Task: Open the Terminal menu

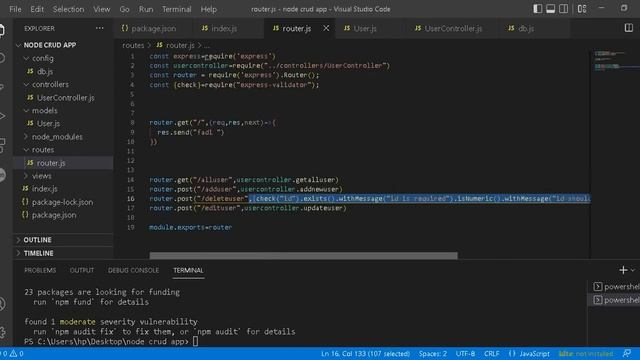Action: 177,9
